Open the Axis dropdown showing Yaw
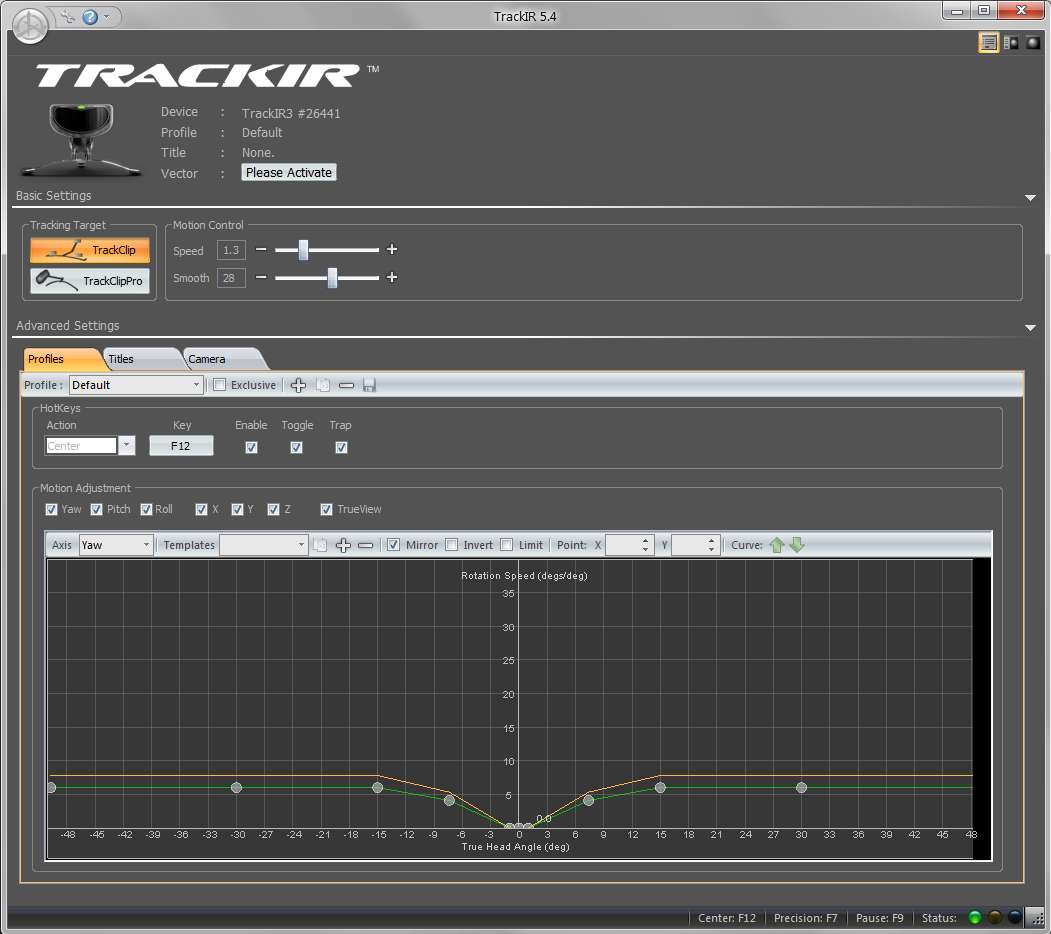This screenshot has height=934, width=1051. [x=116, y=545]
